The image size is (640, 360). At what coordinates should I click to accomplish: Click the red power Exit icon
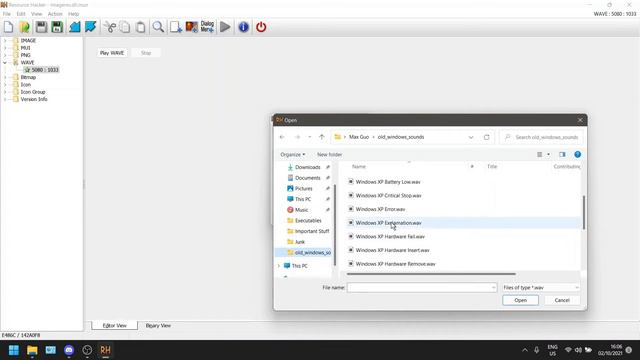click(261, 27)
